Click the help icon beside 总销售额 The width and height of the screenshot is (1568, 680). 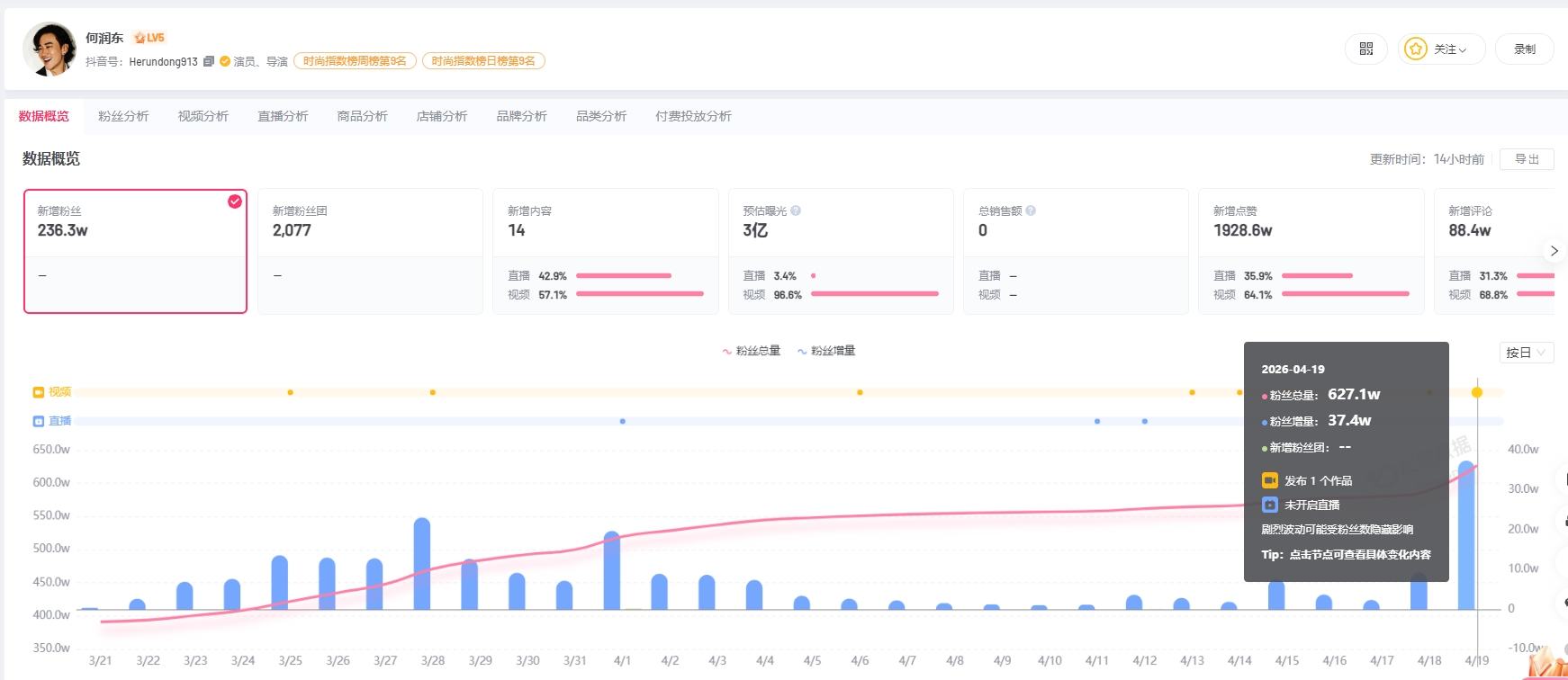pos(1031,210)
